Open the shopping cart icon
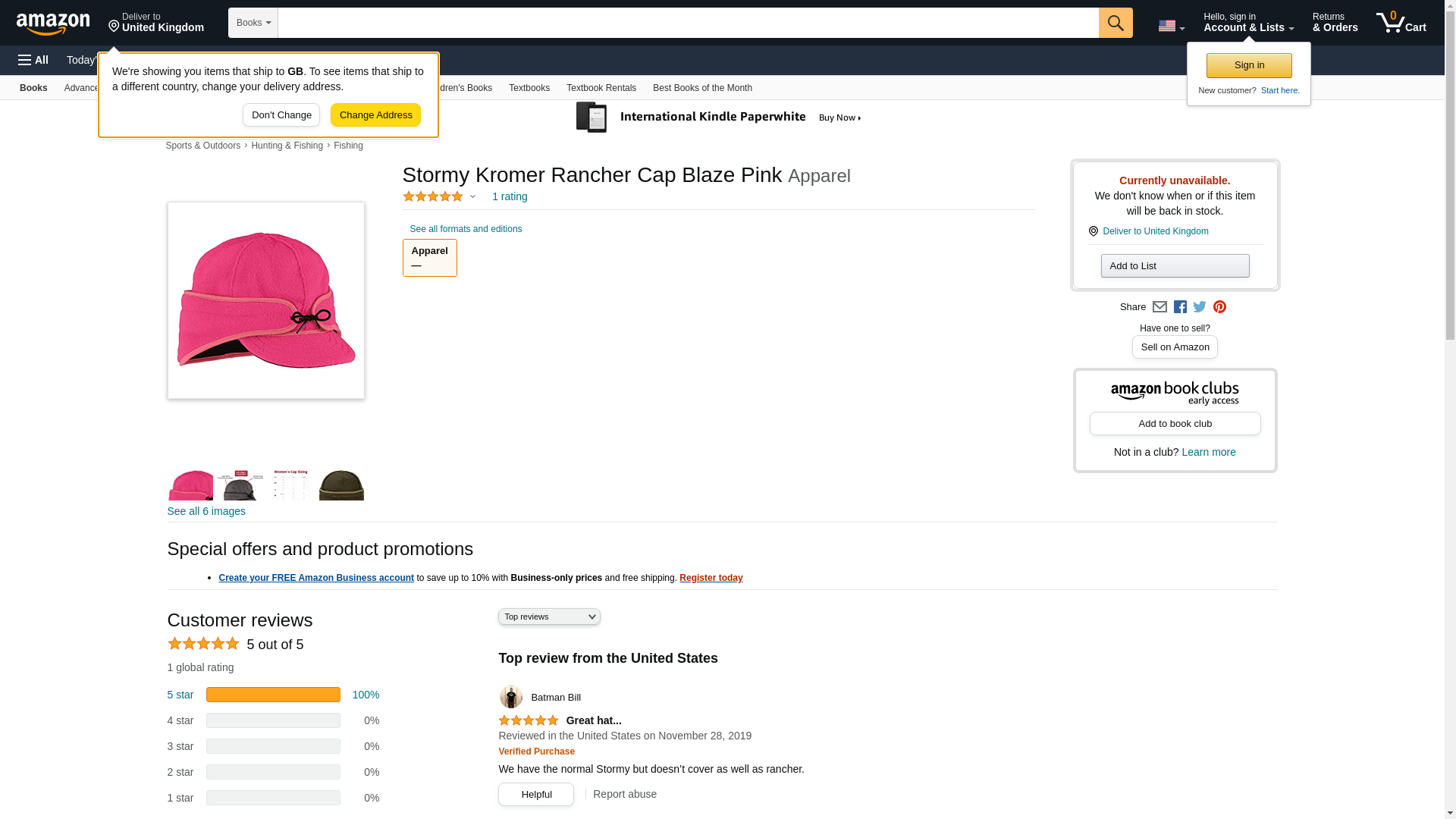This screenshot has height=819, width=1456. (x=1401, y=23)
